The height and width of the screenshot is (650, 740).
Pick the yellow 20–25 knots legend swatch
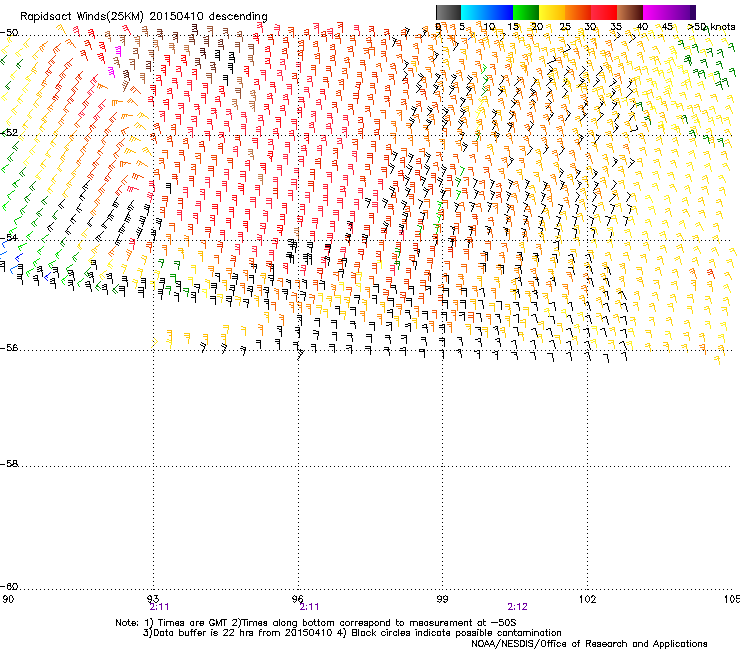[x=552, y=12]
